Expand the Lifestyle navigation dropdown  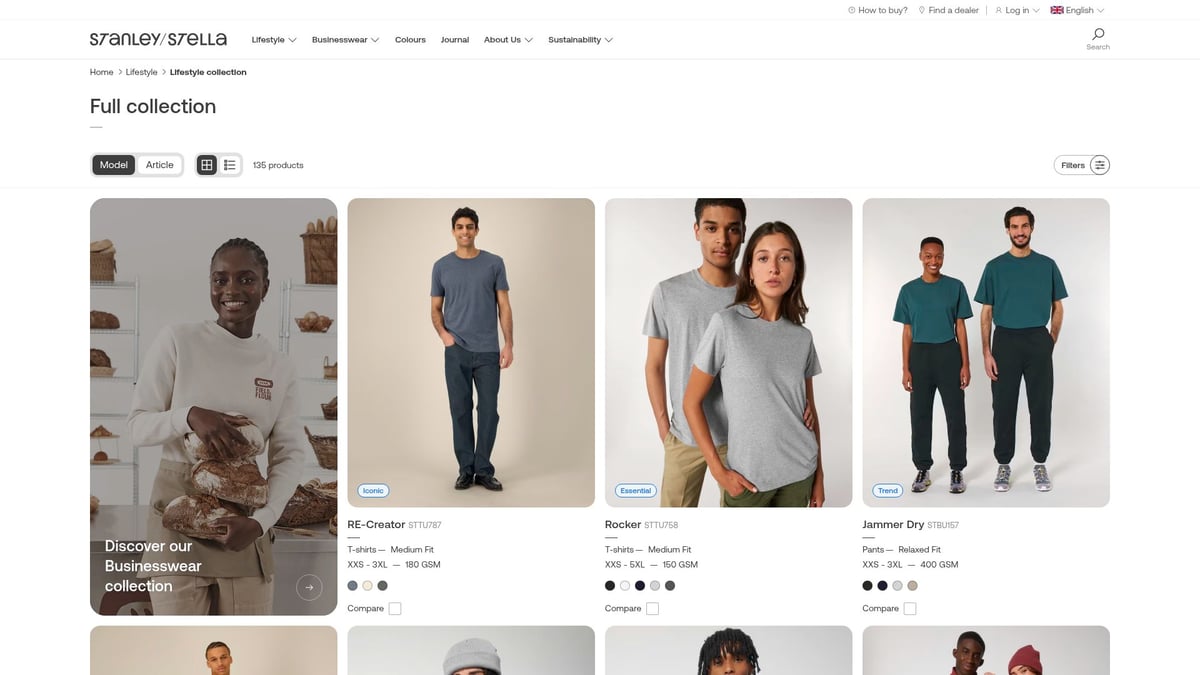(x=272, y=39)
